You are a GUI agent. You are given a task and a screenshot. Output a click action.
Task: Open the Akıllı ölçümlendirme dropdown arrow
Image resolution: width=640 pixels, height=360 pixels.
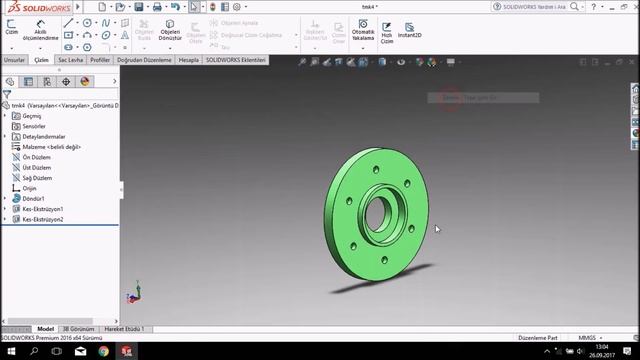[x=40, y=48]
